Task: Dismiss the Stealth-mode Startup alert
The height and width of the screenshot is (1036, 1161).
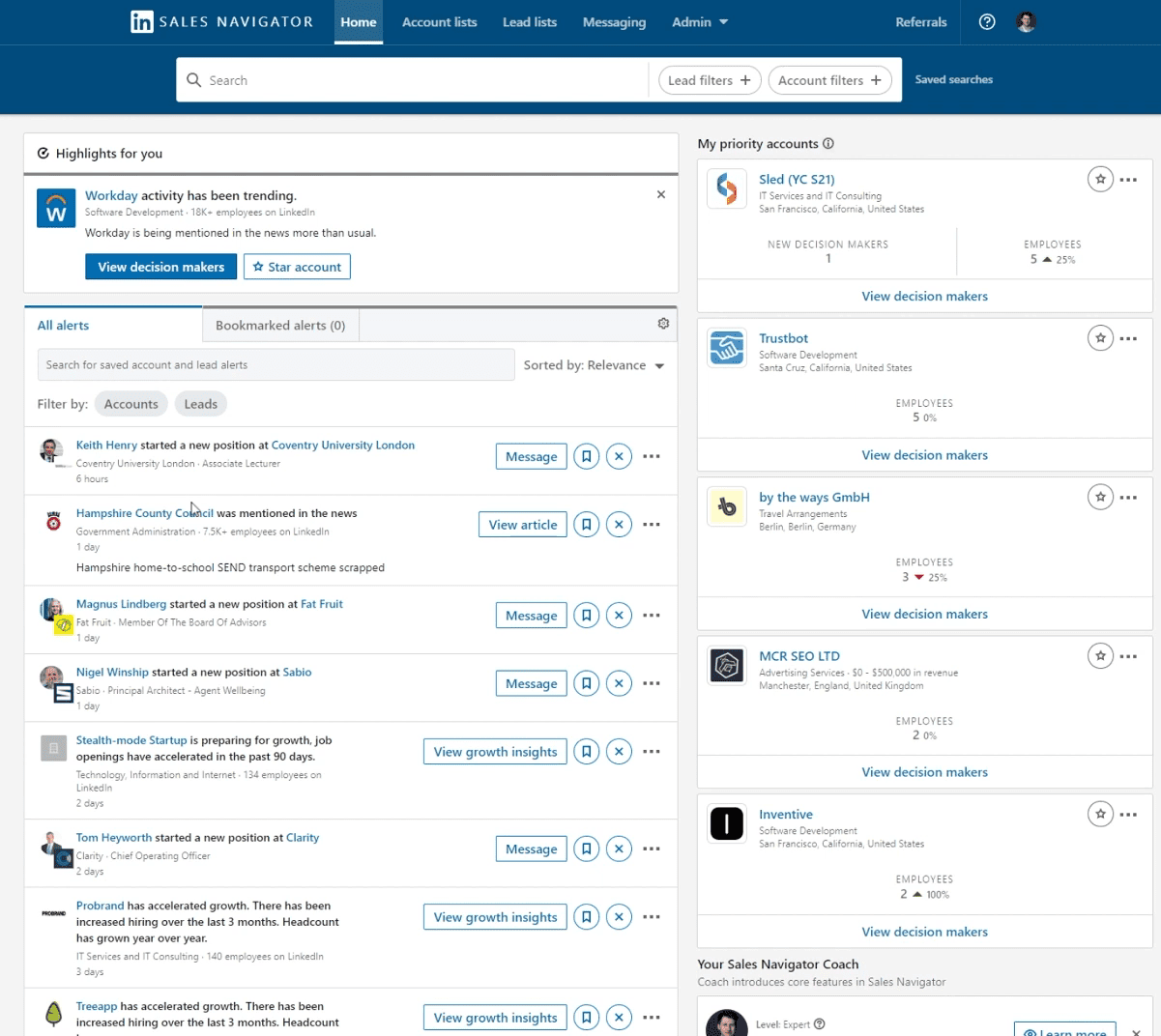Action: tap(619, 752)
